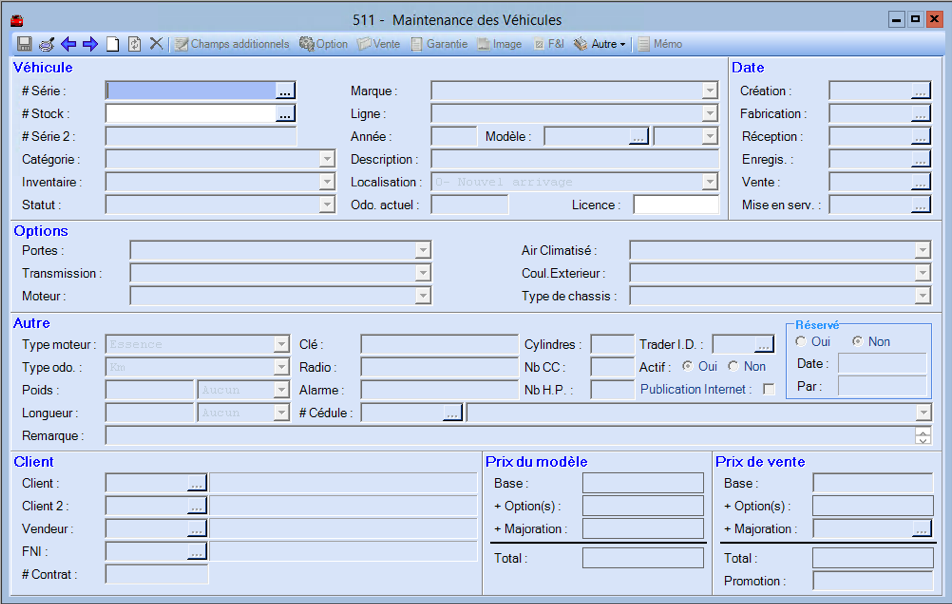
Task: Select Oui radio for Actif
Action: (x=687, y=366)
